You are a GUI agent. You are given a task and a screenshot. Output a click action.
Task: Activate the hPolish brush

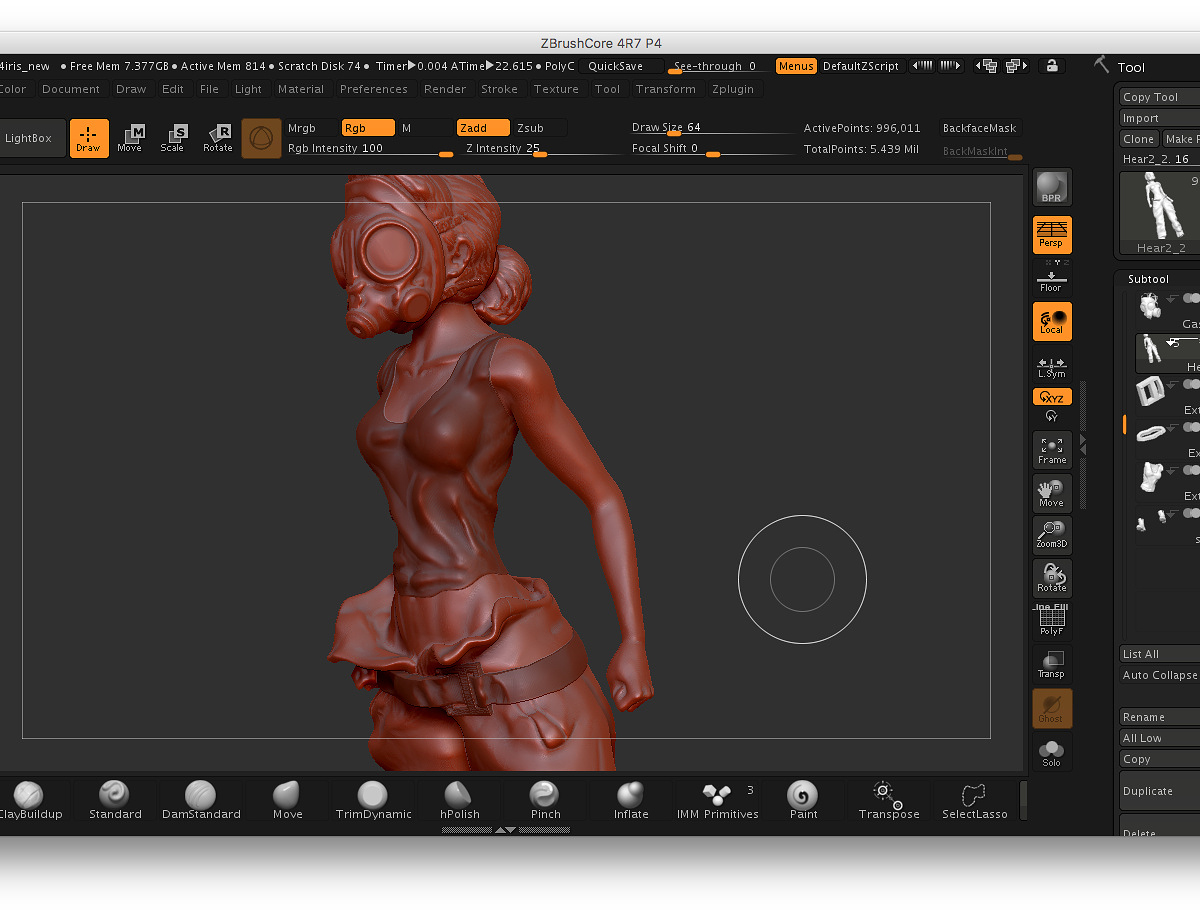460,800
